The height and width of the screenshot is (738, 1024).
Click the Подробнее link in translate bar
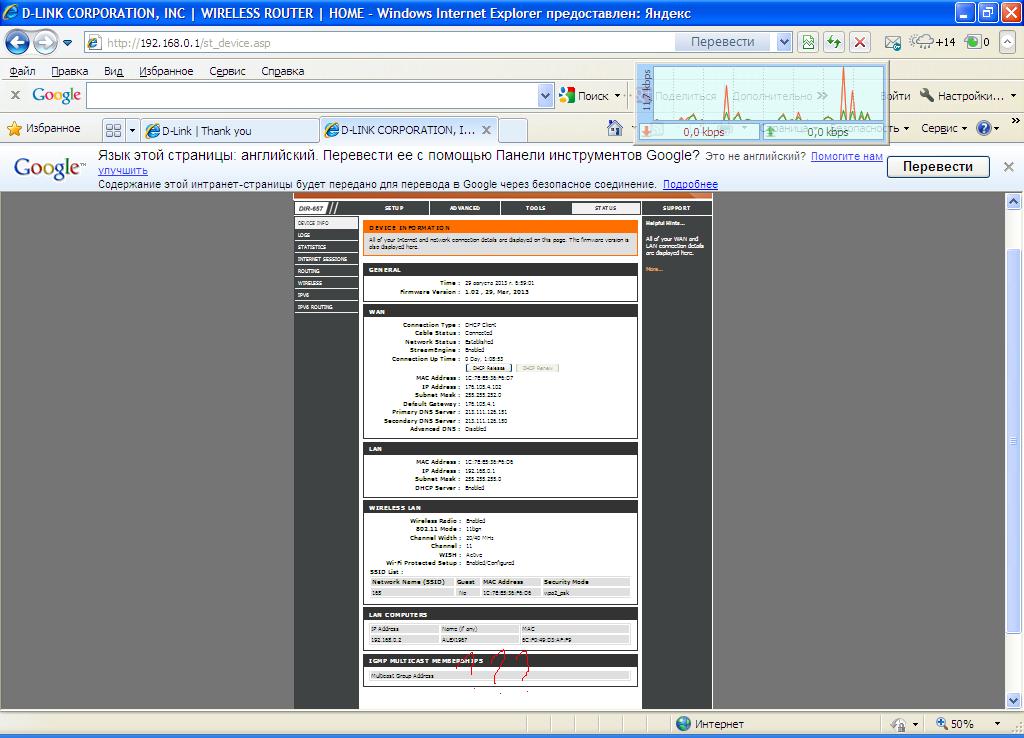pos(690,185)
